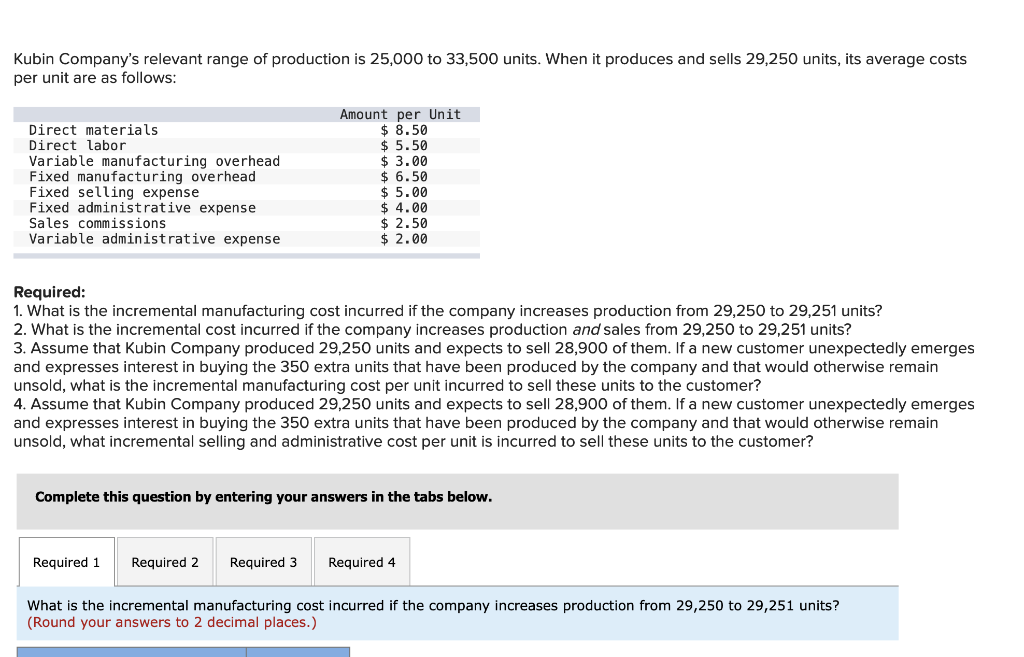Switch to the Required 1 tab
The image size is (1024, 657).
(65, 562)
